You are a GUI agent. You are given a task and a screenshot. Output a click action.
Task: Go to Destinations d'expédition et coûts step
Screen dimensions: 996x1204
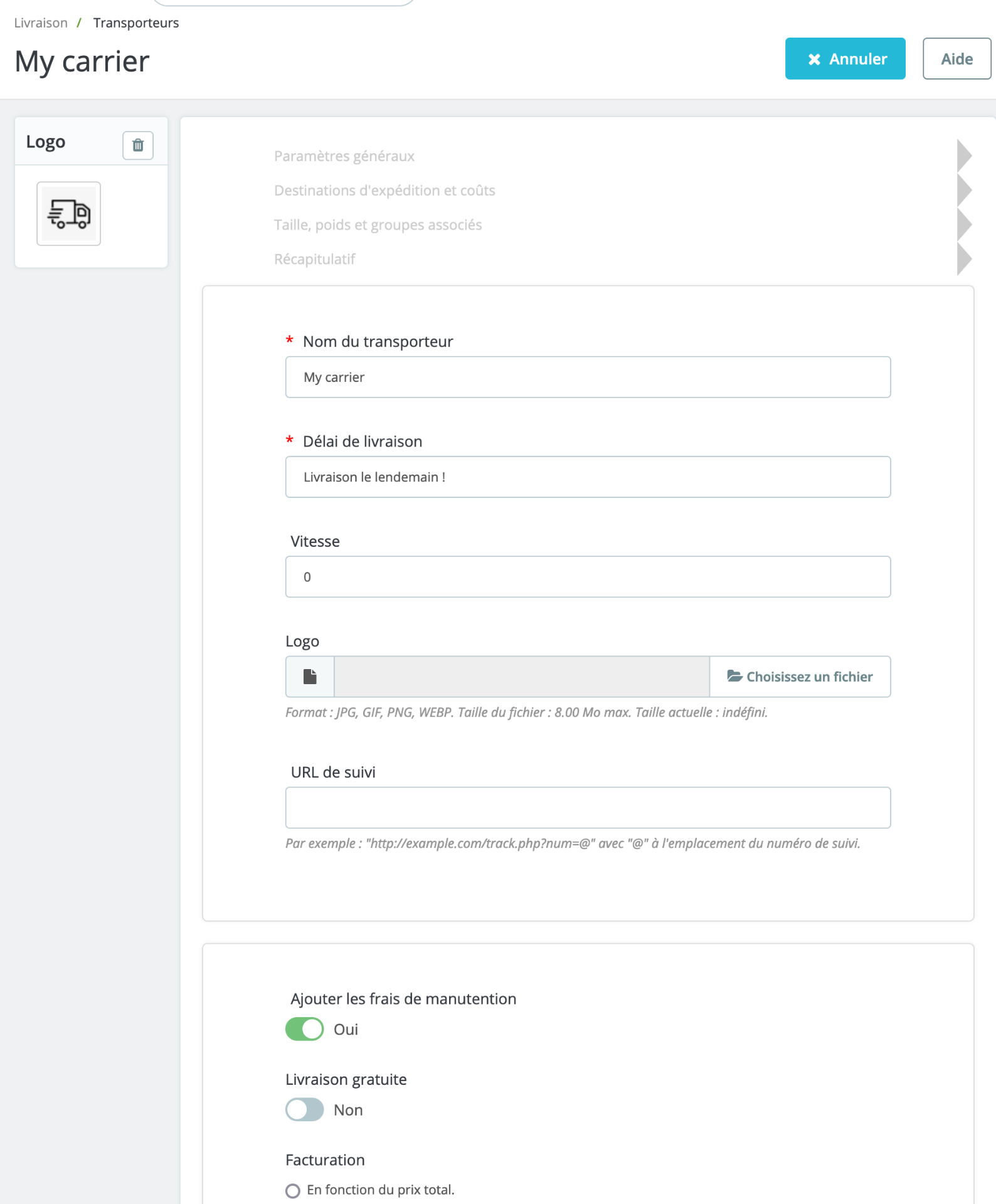pos(384,191)
